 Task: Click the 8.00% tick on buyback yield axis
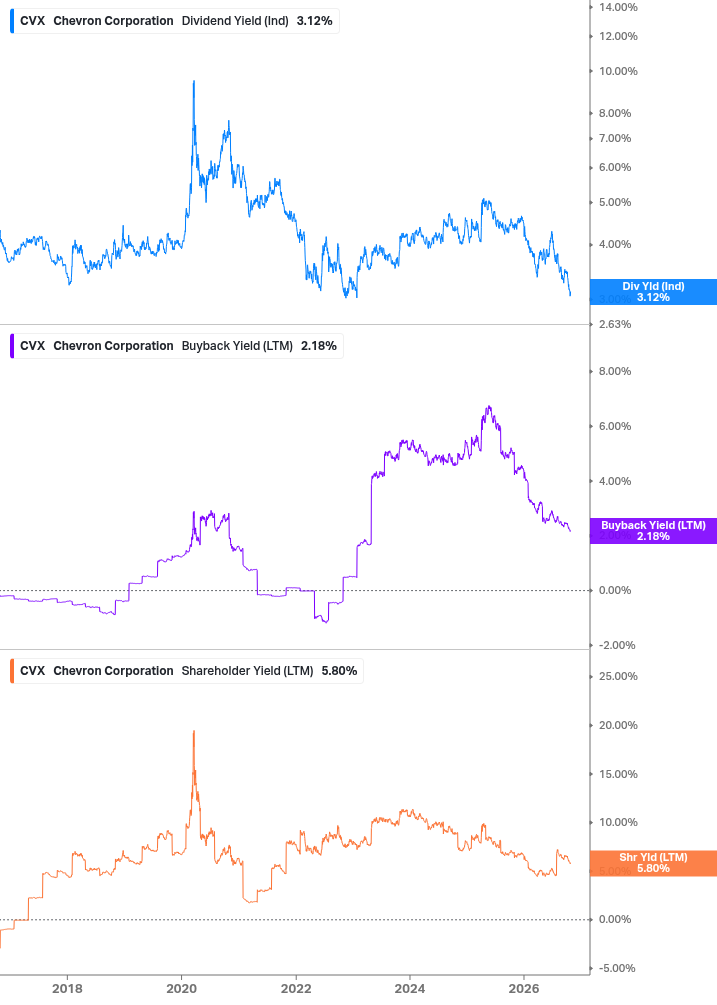click(614, 372)
